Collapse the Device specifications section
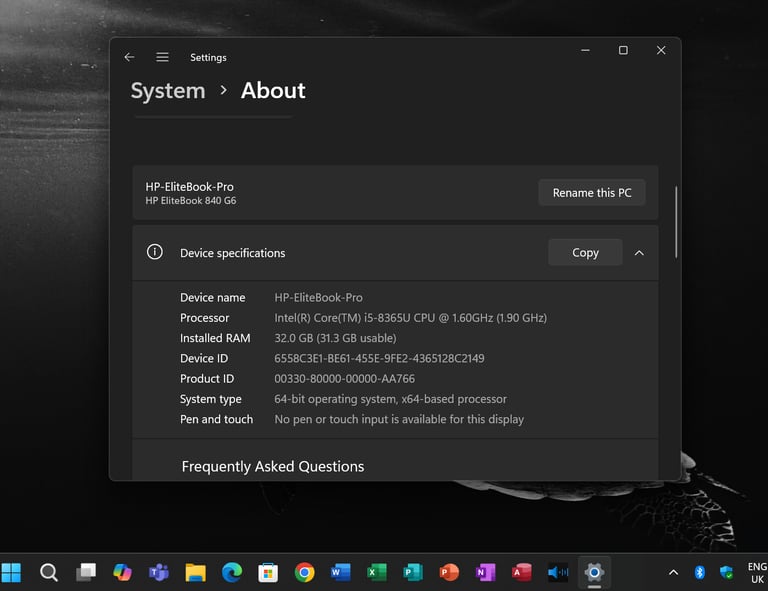Image resolution: width=768 pixels, height=591 pixels. click(x=639, y=253)
